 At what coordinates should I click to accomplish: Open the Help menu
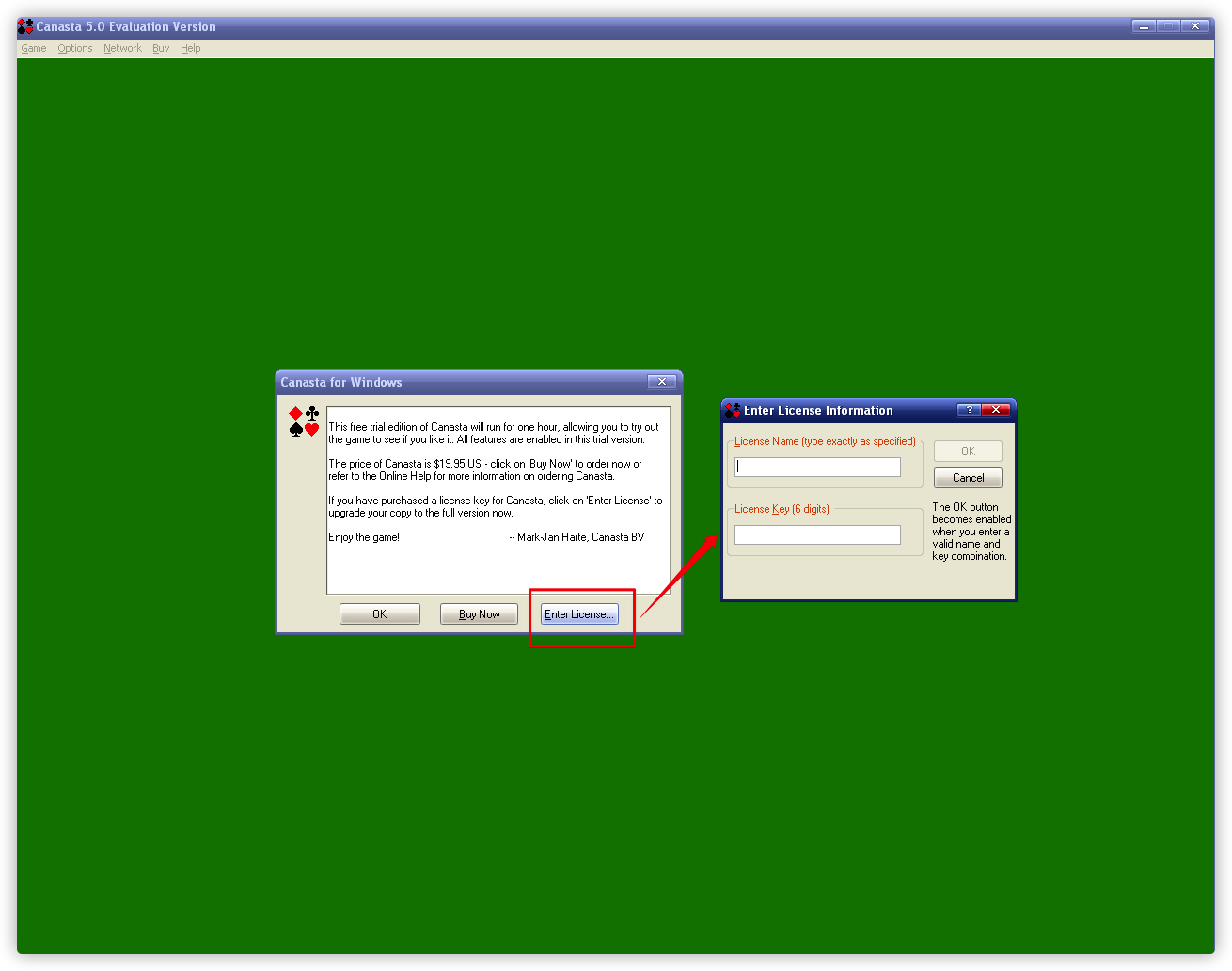191,48
